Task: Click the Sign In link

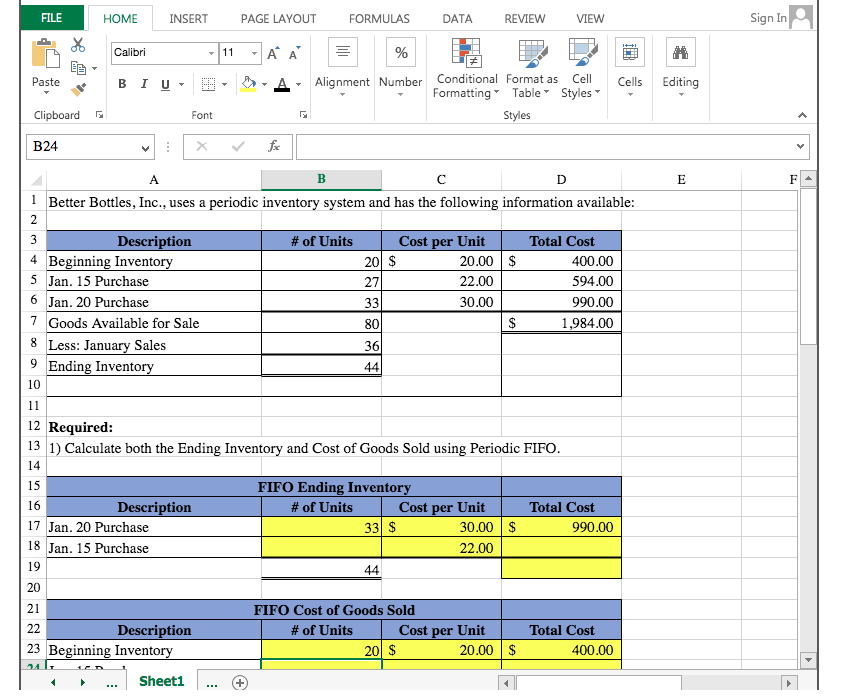Action: [x=769, y=17]
